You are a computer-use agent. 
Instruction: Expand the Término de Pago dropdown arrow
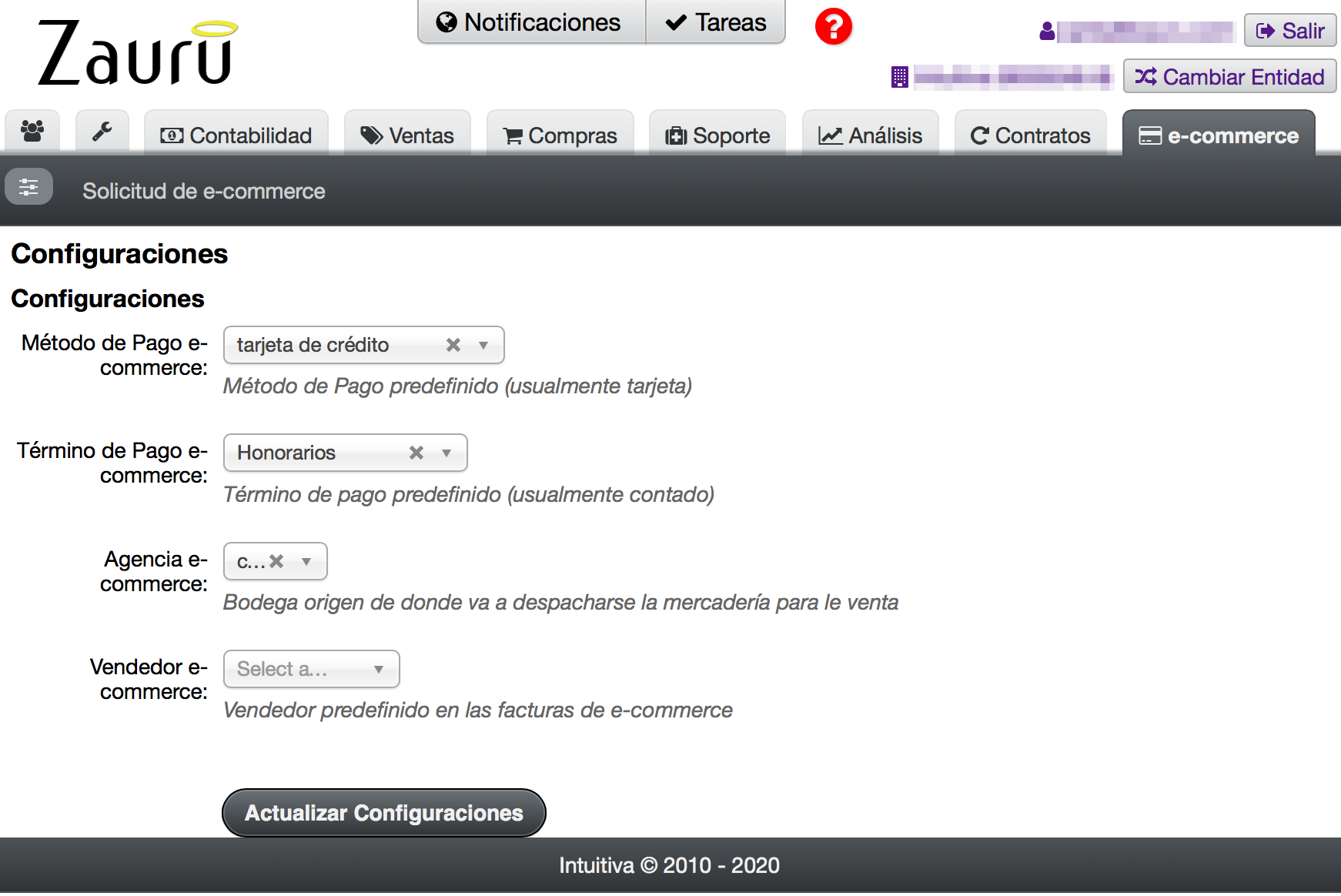pyautogui.click(x=446, y=453)
